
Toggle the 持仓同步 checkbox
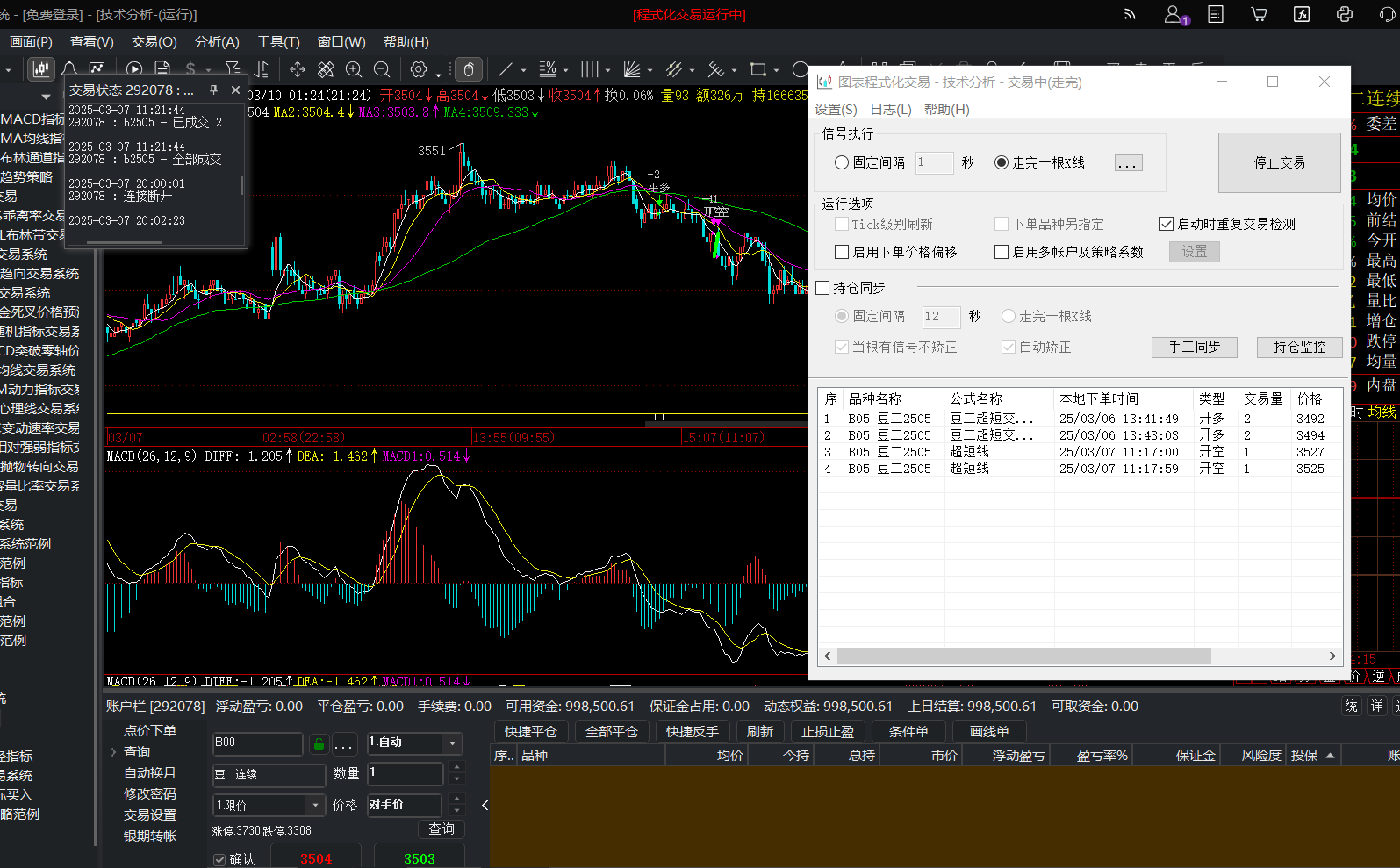click(822, 288)
